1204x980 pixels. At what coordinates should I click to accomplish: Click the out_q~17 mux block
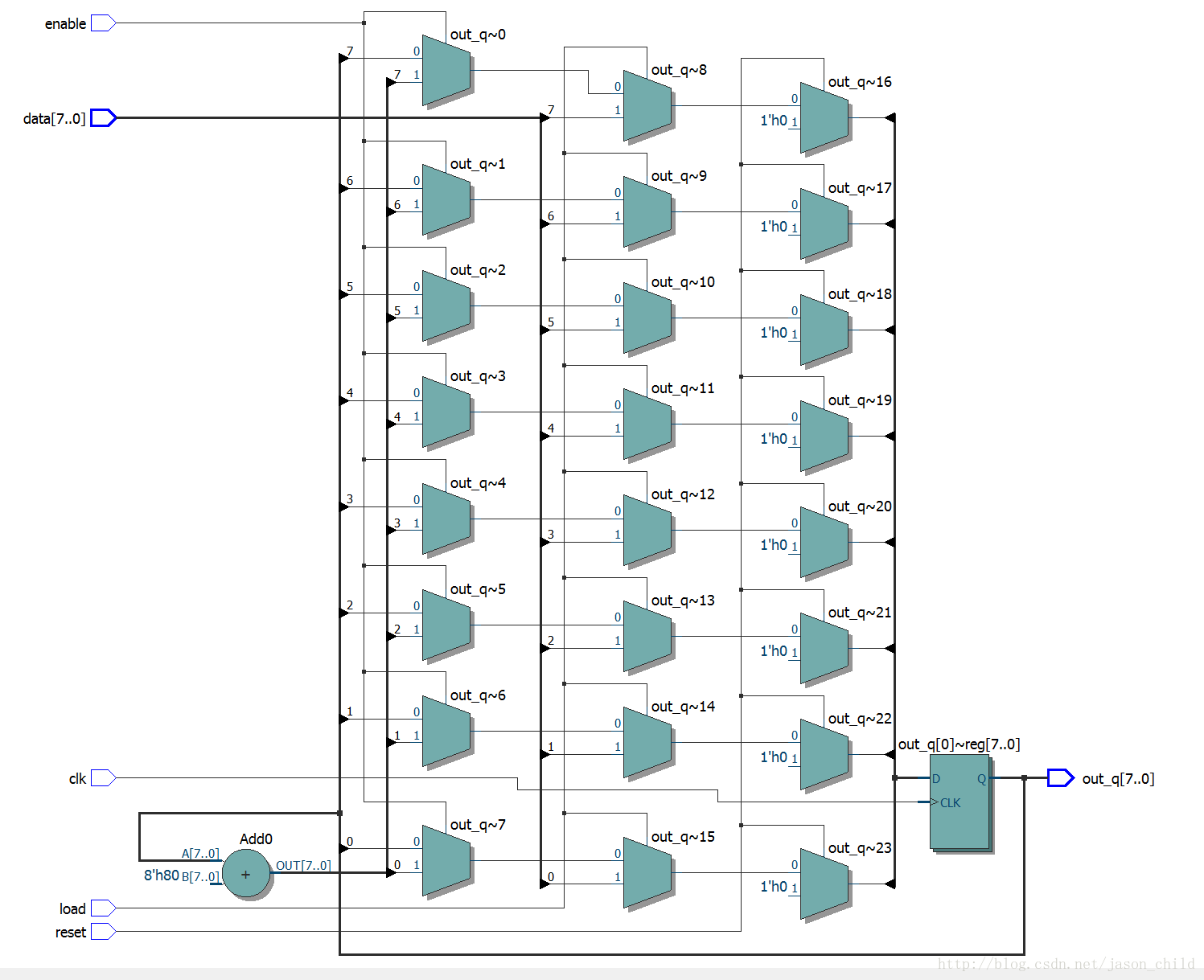(824, 224)
